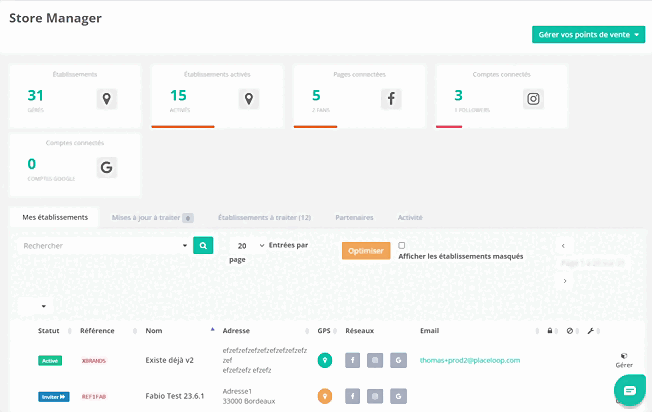Click the Réseaux column header

pos(360,331)
